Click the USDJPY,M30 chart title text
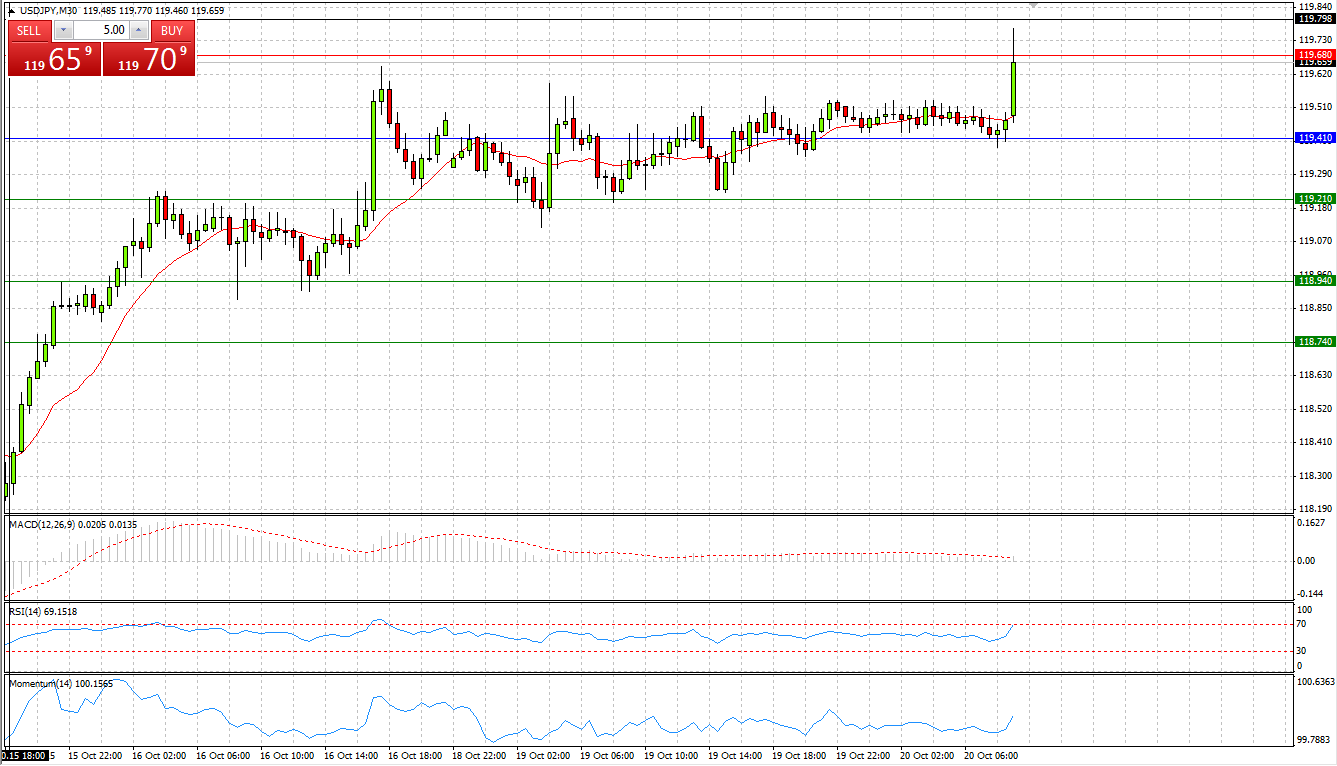The image size is (1337, 766). click(50, 11)
